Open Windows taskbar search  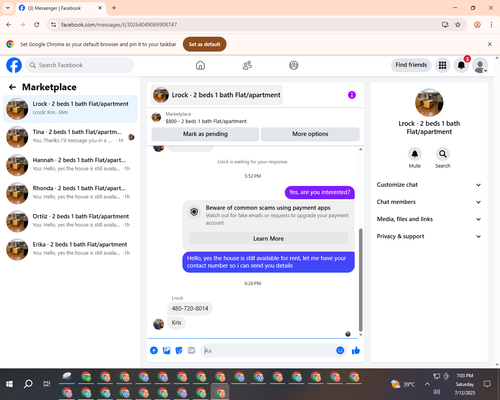pyautogui.click(x=28, y=384)
